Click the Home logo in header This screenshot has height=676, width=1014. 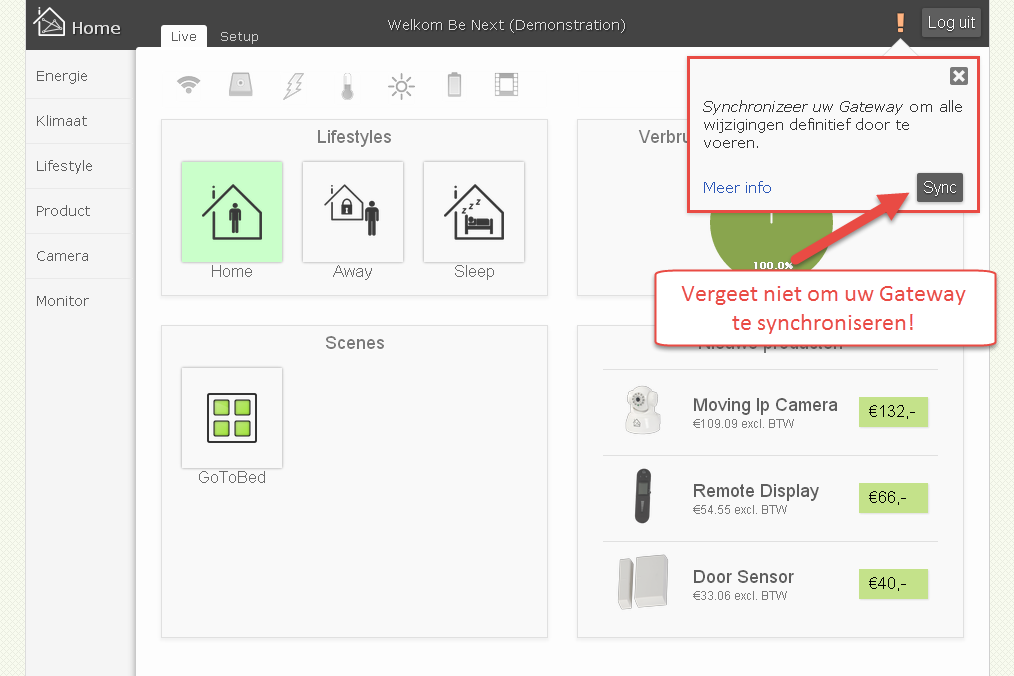(x=77, y=24)
